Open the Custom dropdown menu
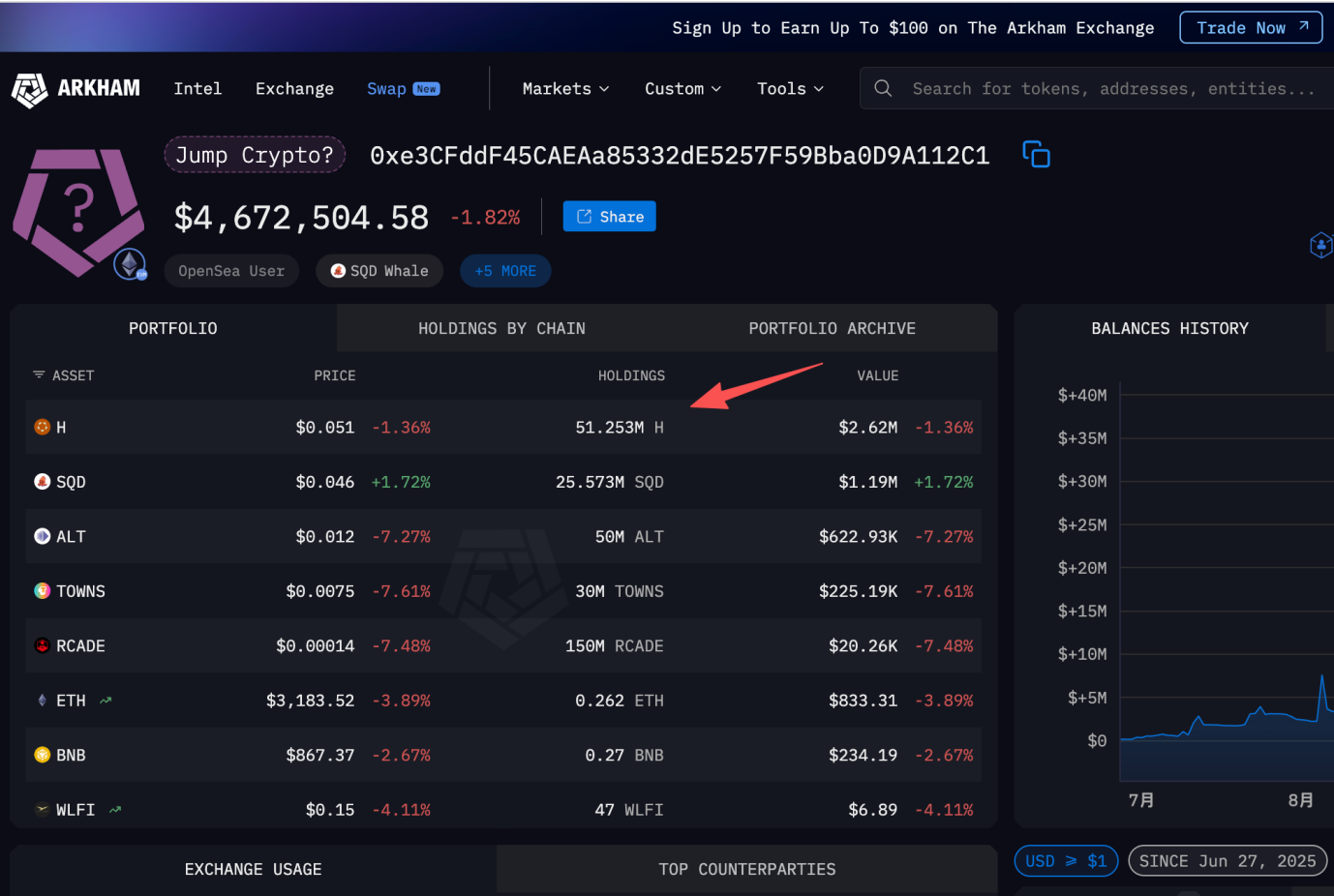Image resolution: width=1334 pixels, height=896 pixels. tap(682, 89)
